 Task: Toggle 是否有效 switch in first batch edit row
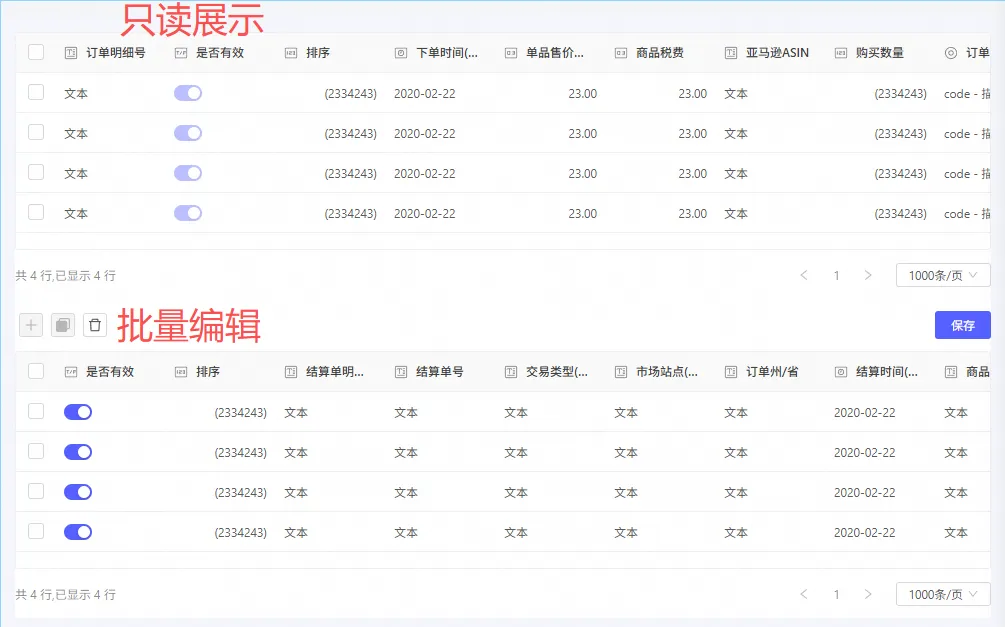(78, 412)
